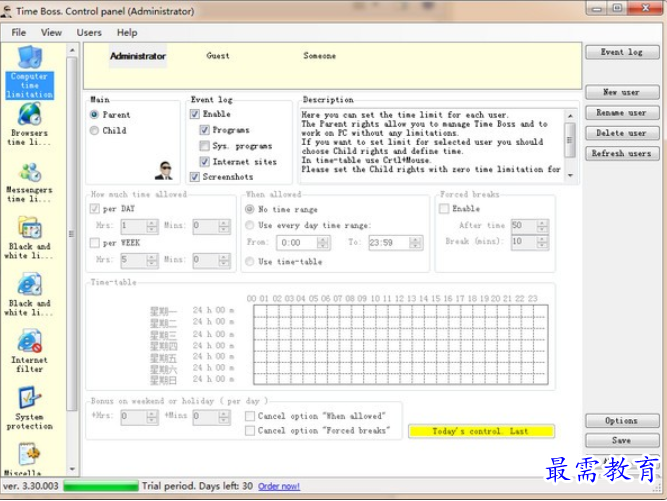The height and width of the screenshot is (501, 667).
Task: Toggle Screenshots checkbox
Action: tap(194, 176)
